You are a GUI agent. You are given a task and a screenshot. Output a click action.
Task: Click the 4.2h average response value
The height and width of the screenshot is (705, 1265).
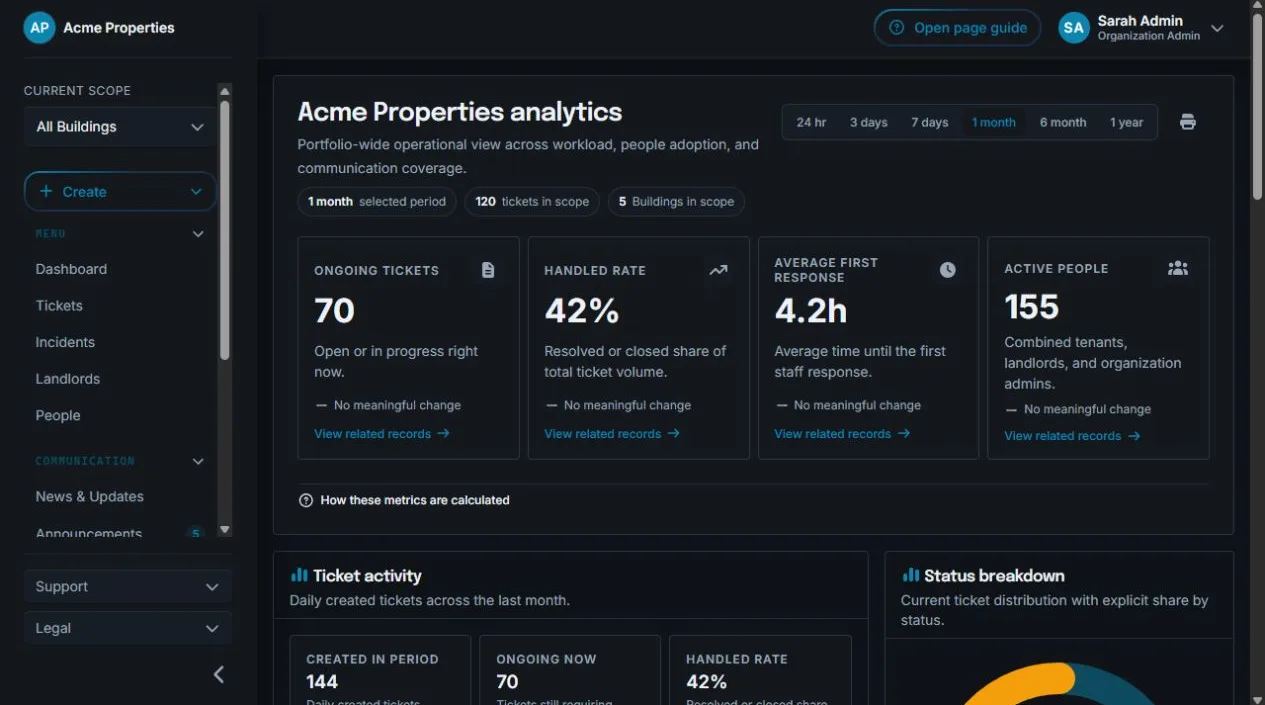click(810, 311)
